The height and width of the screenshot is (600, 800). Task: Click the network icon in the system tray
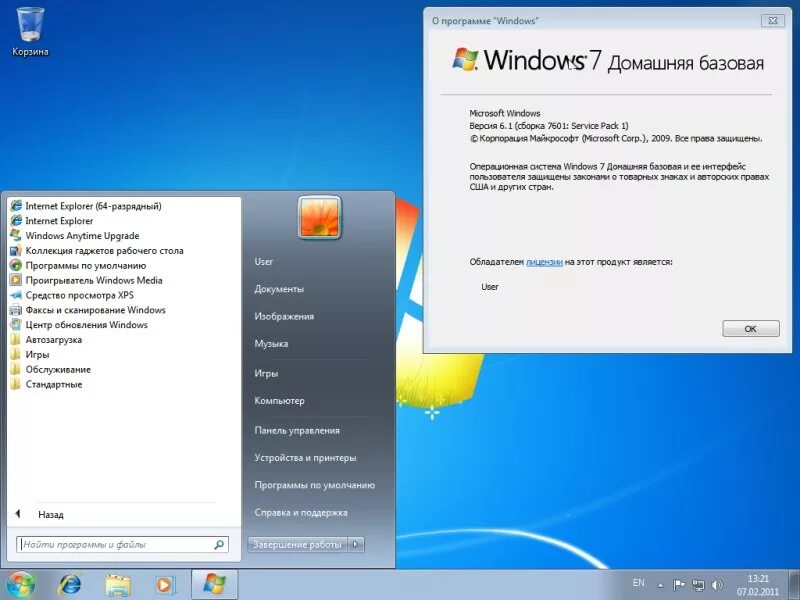[698, 585]
